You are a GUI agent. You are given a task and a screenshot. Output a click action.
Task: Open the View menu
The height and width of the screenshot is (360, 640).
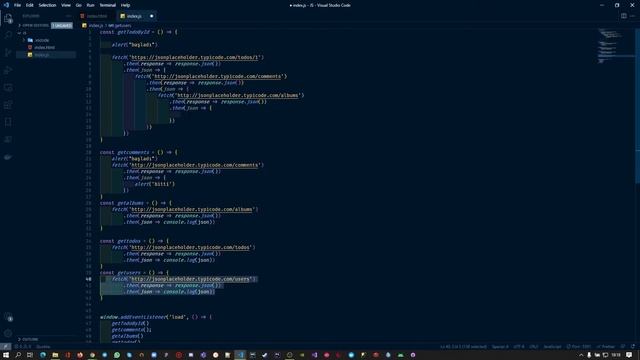66,5
